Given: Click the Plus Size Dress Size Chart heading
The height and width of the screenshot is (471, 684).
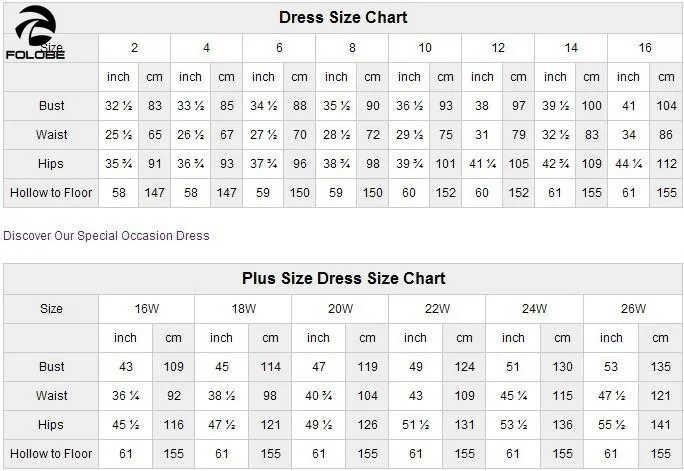Looking at the screenshot, I should pyautogui.click(x=343, y=279).
